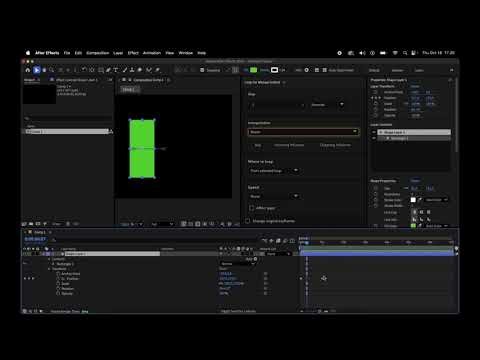This screenshot has width=480, height=360.
Task: Open the stroke type dropdown in Shape Properties
Action: coord(436,200)
